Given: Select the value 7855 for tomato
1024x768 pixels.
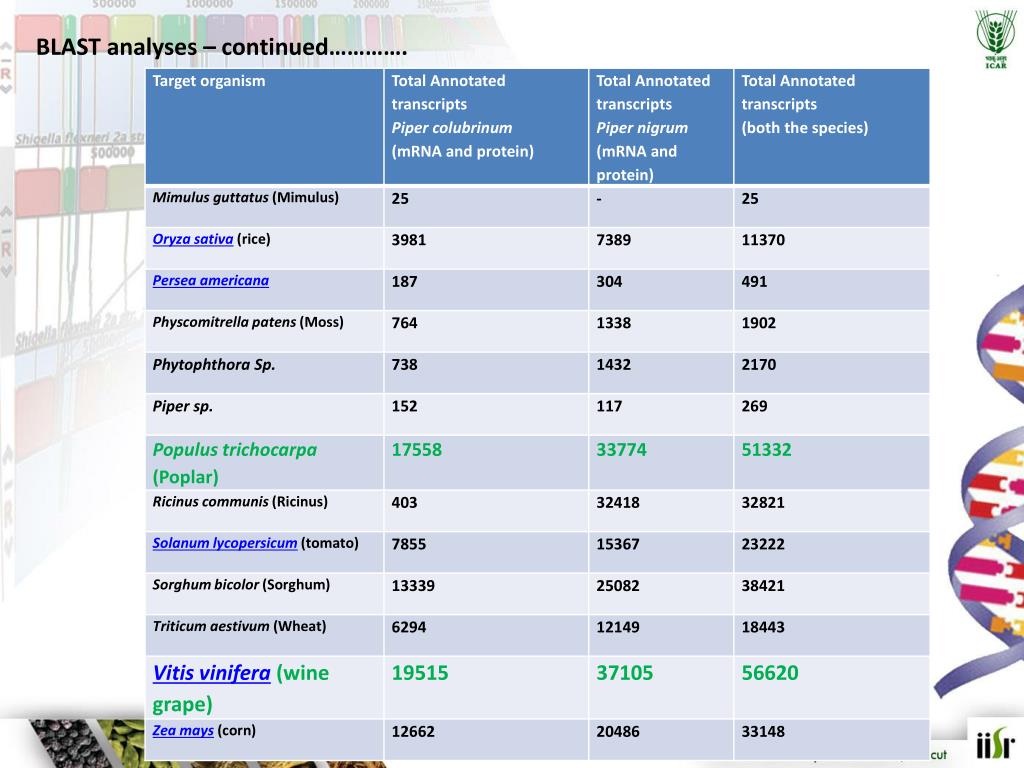Looking at the screenshot, I should click(409, 545).
